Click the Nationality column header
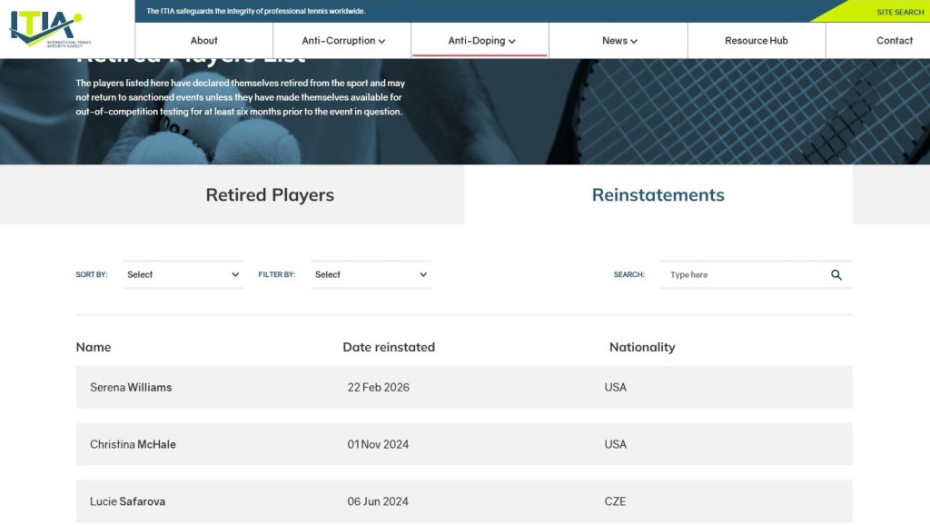This screenshot has width=930, height=525. click(x=642, y=347)
